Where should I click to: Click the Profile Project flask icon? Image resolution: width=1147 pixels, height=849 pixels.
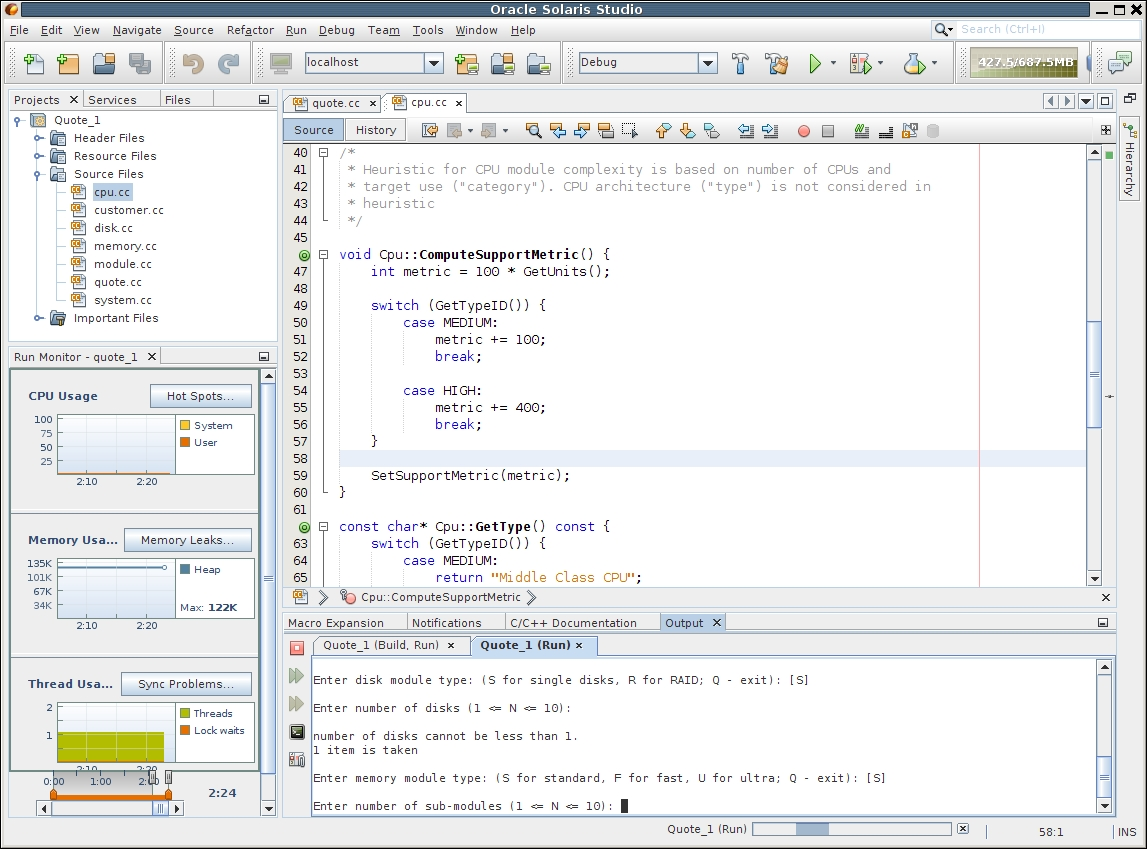click(x=913, y=64)
